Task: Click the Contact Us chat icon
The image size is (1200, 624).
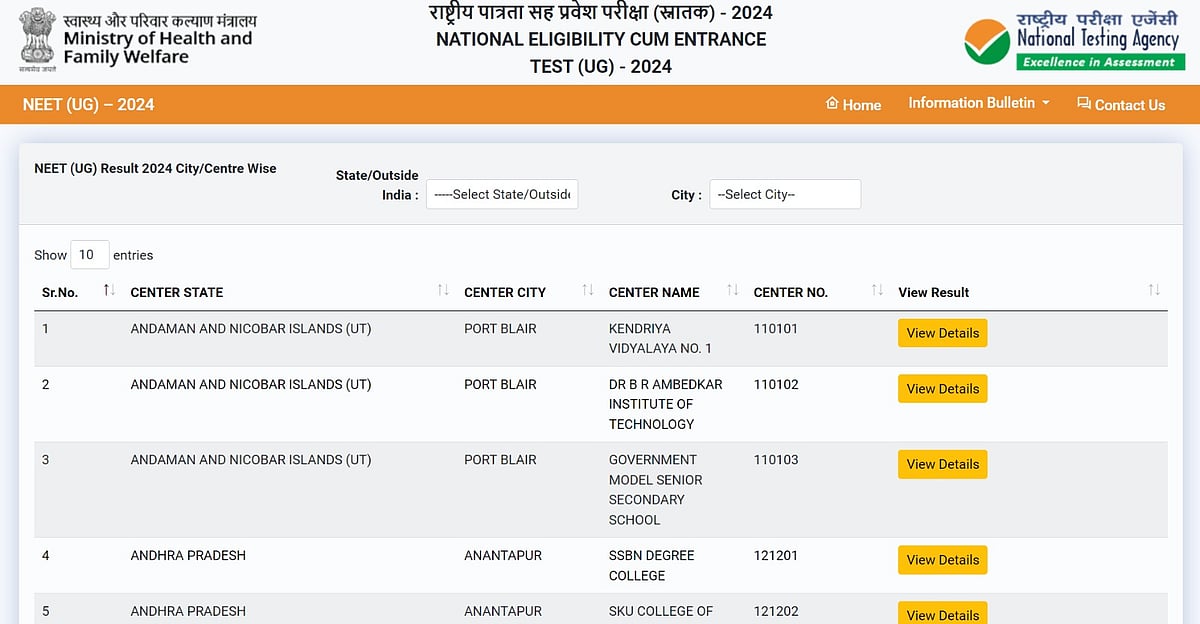Action: click(x=1082, y=104)
